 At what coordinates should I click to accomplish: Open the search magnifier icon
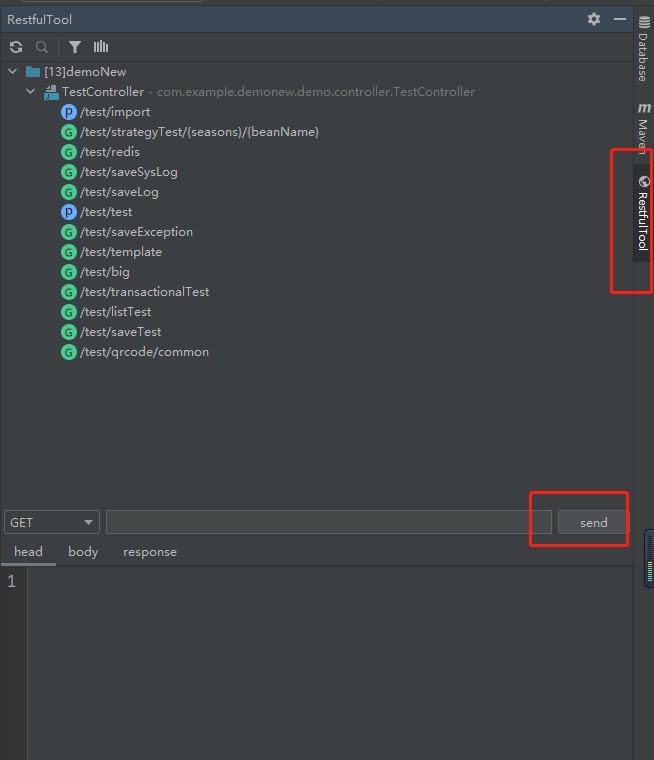(42, 47)
